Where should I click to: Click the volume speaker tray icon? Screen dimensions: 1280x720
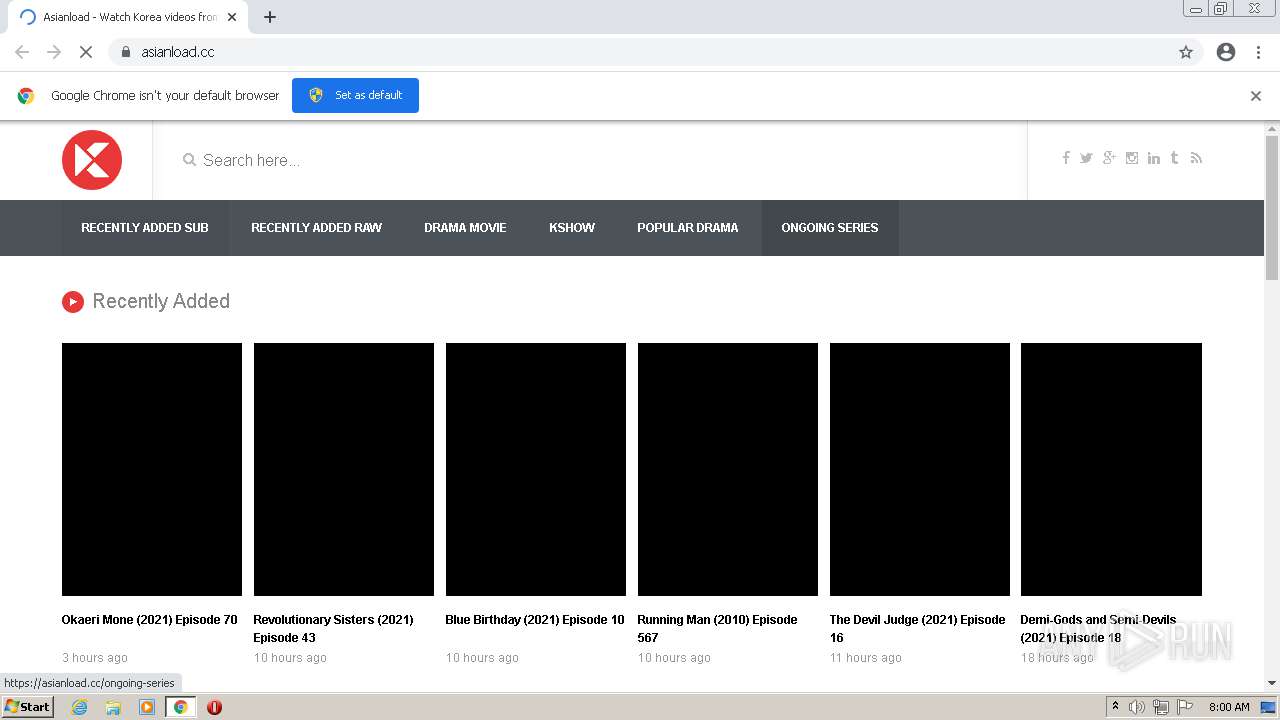(x=1137, y=707)
